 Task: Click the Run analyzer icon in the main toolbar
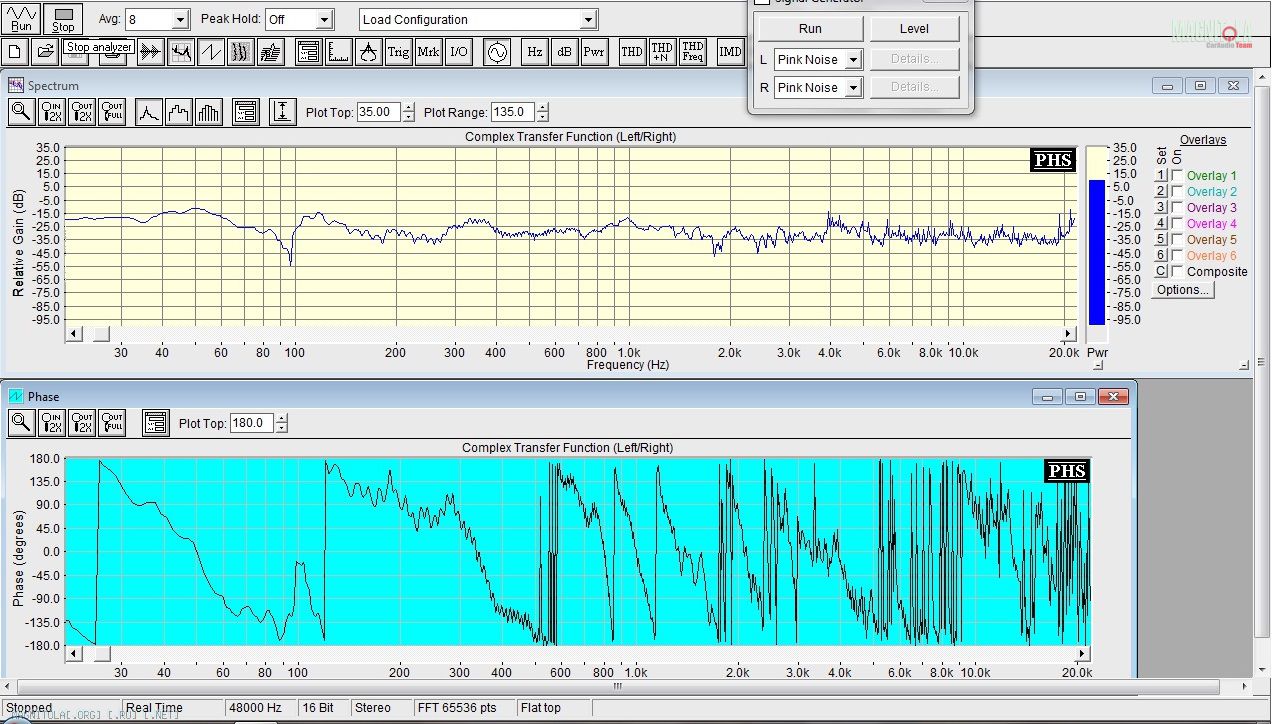(21, 18)
